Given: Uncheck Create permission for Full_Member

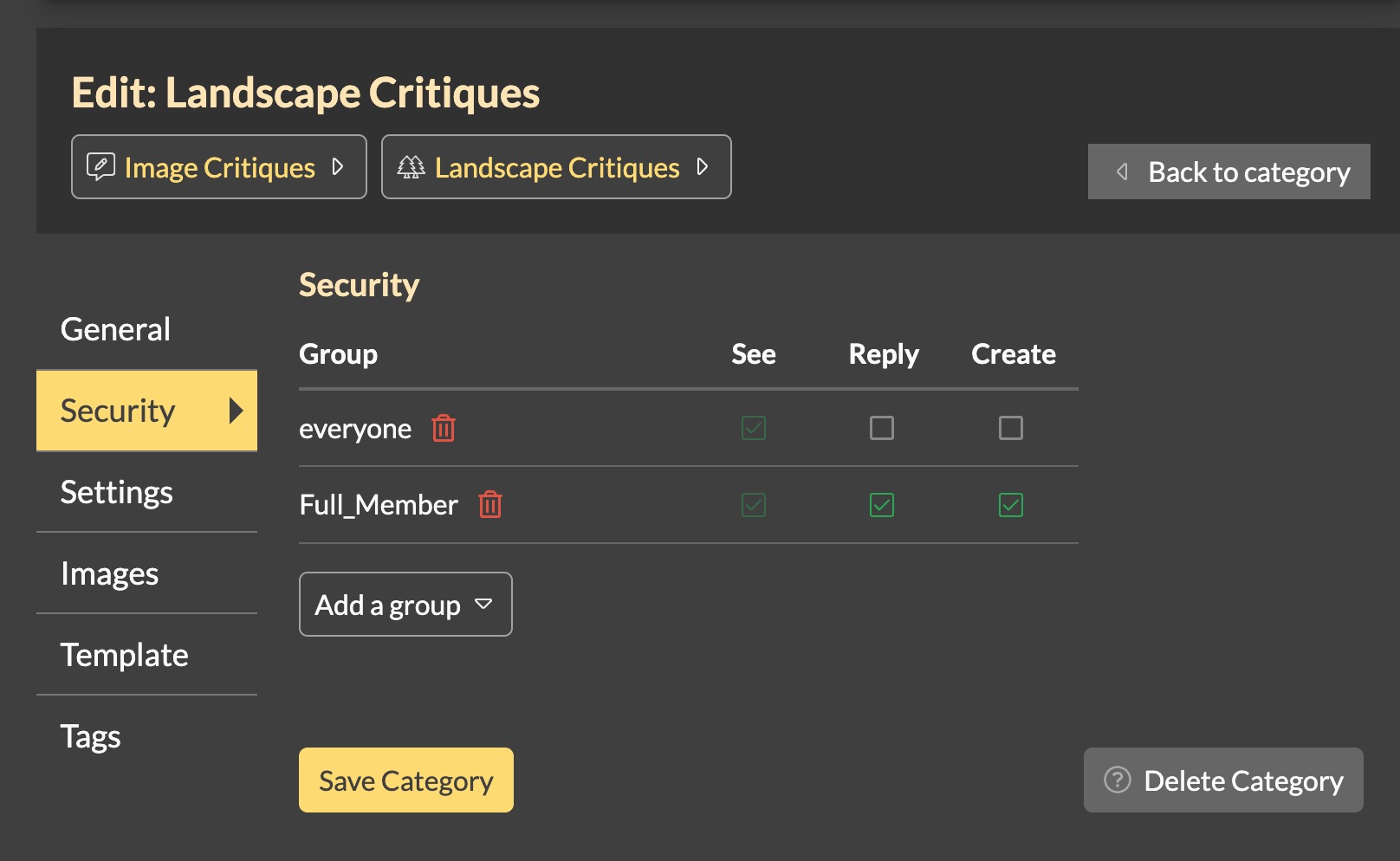Looking at the screenshot, I should [x=1010, y=505].
